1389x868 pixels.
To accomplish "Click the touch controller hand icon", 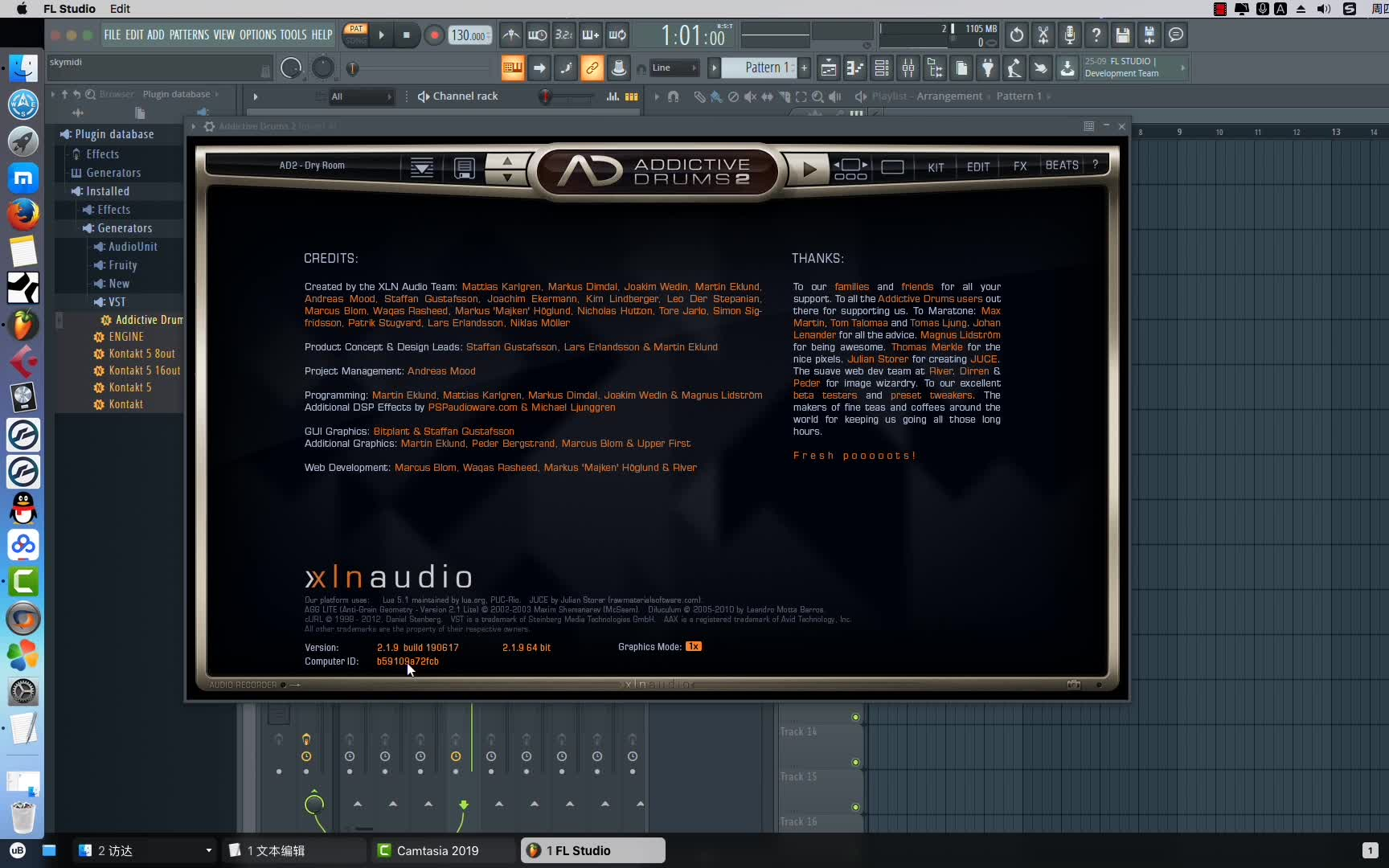I will (1040, 68).
